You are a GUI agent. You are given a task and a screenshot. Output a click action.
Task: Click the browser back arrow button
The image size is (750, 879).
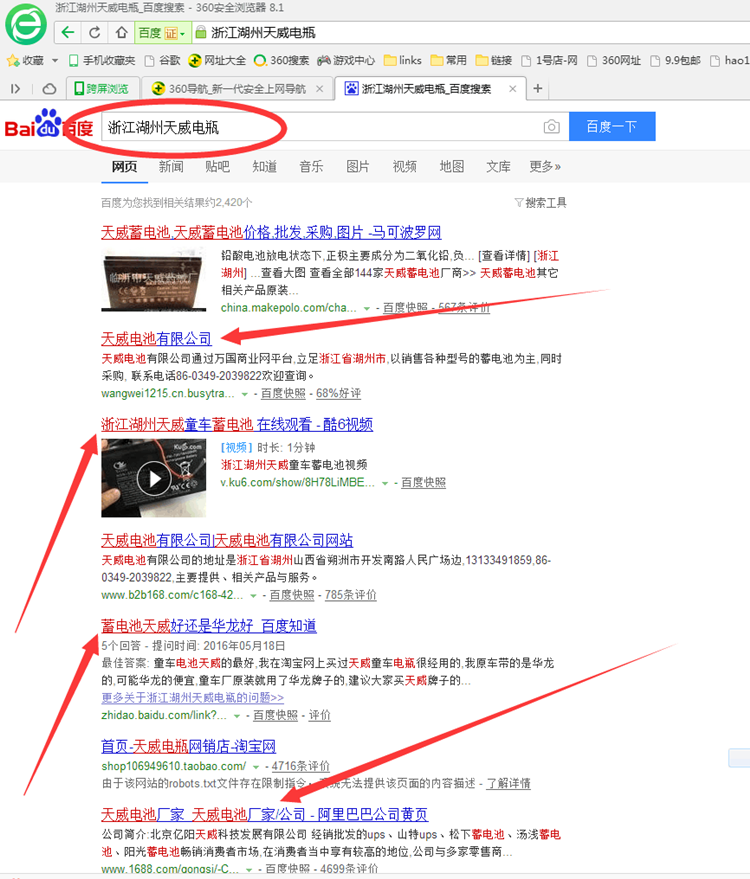tap(68, 33)
